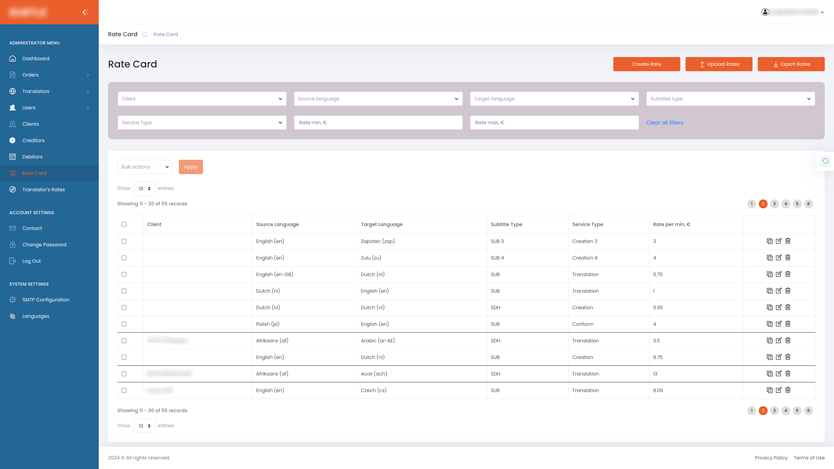
Task: Open the Client filter dropdown
Action: pyautogui.click(x=201, y=99)
